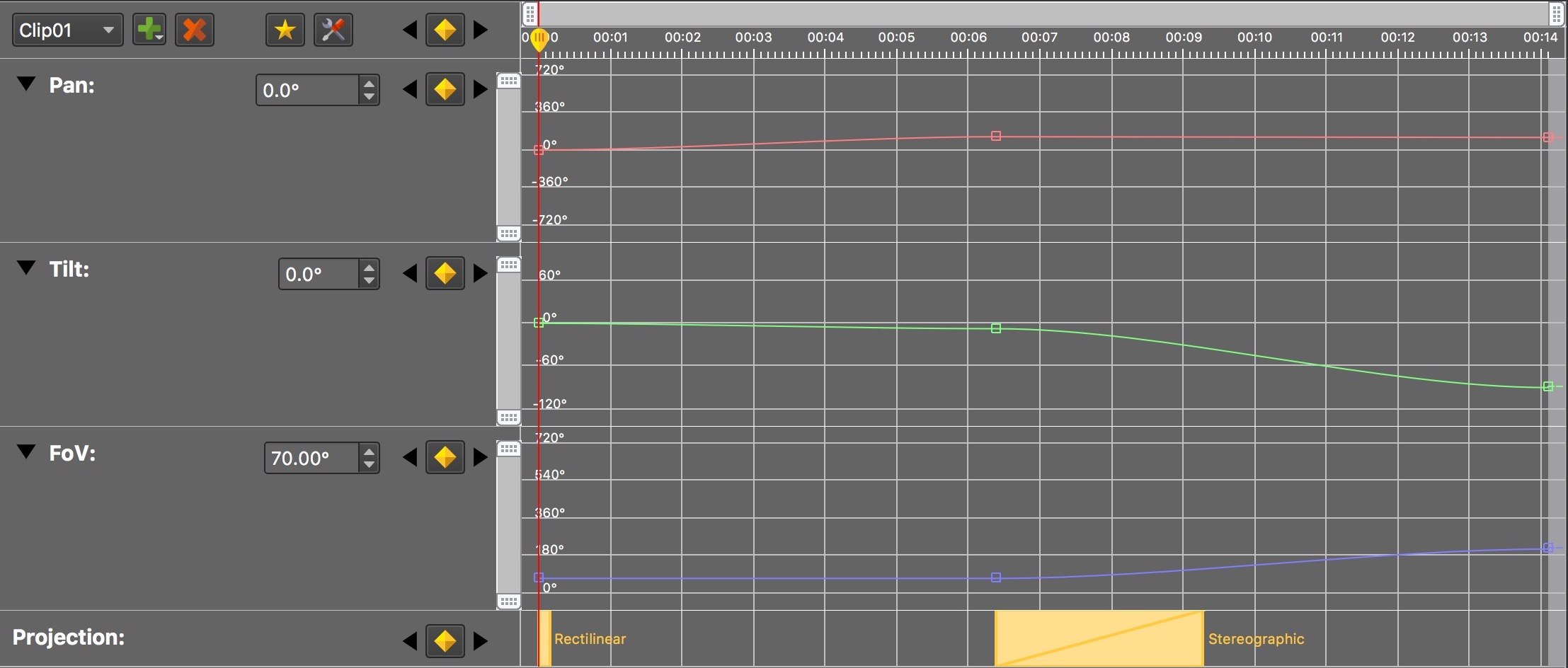Screen dimensions: 1568x668
Task: Collapse the Tilt track triangle
Action: click(x=26, y=268)
